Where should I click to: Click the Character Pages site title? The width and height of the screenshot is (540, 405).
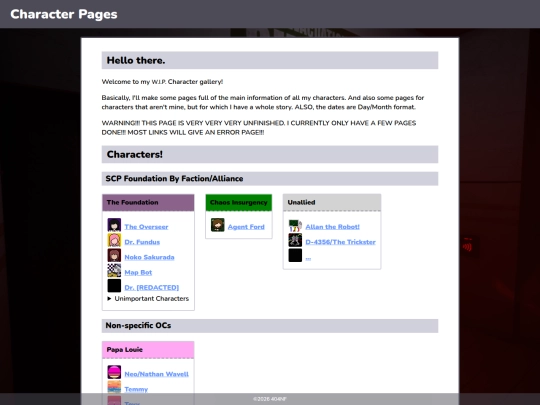(x=64, y=14)
